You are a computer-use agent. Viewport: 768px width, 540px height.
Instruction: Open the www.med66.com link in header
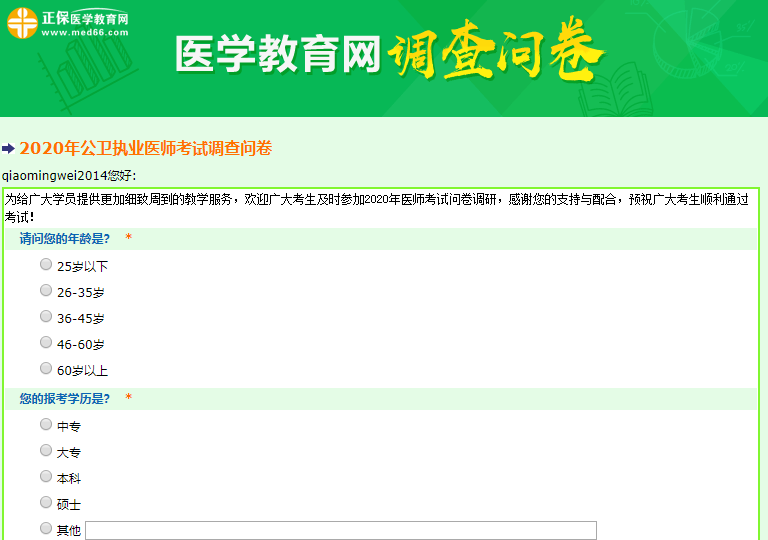85,33
